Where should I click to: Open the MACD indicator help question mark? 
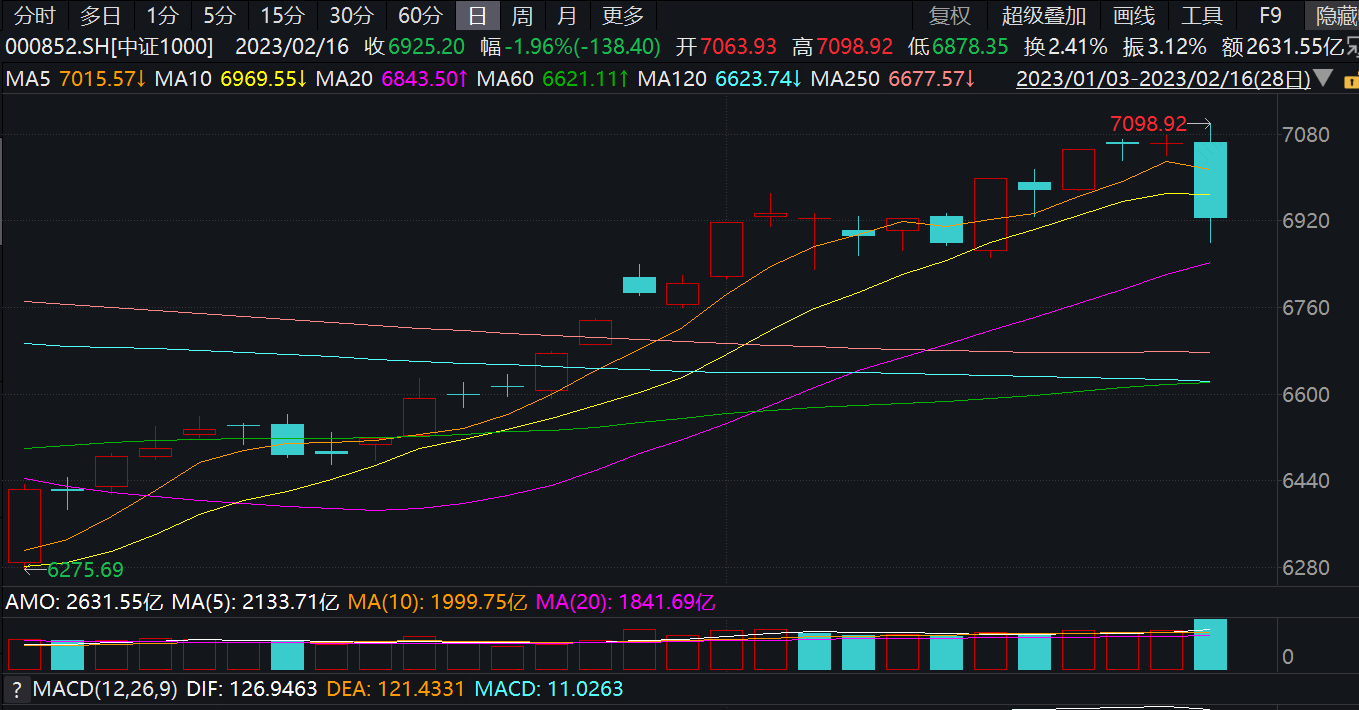17,689
